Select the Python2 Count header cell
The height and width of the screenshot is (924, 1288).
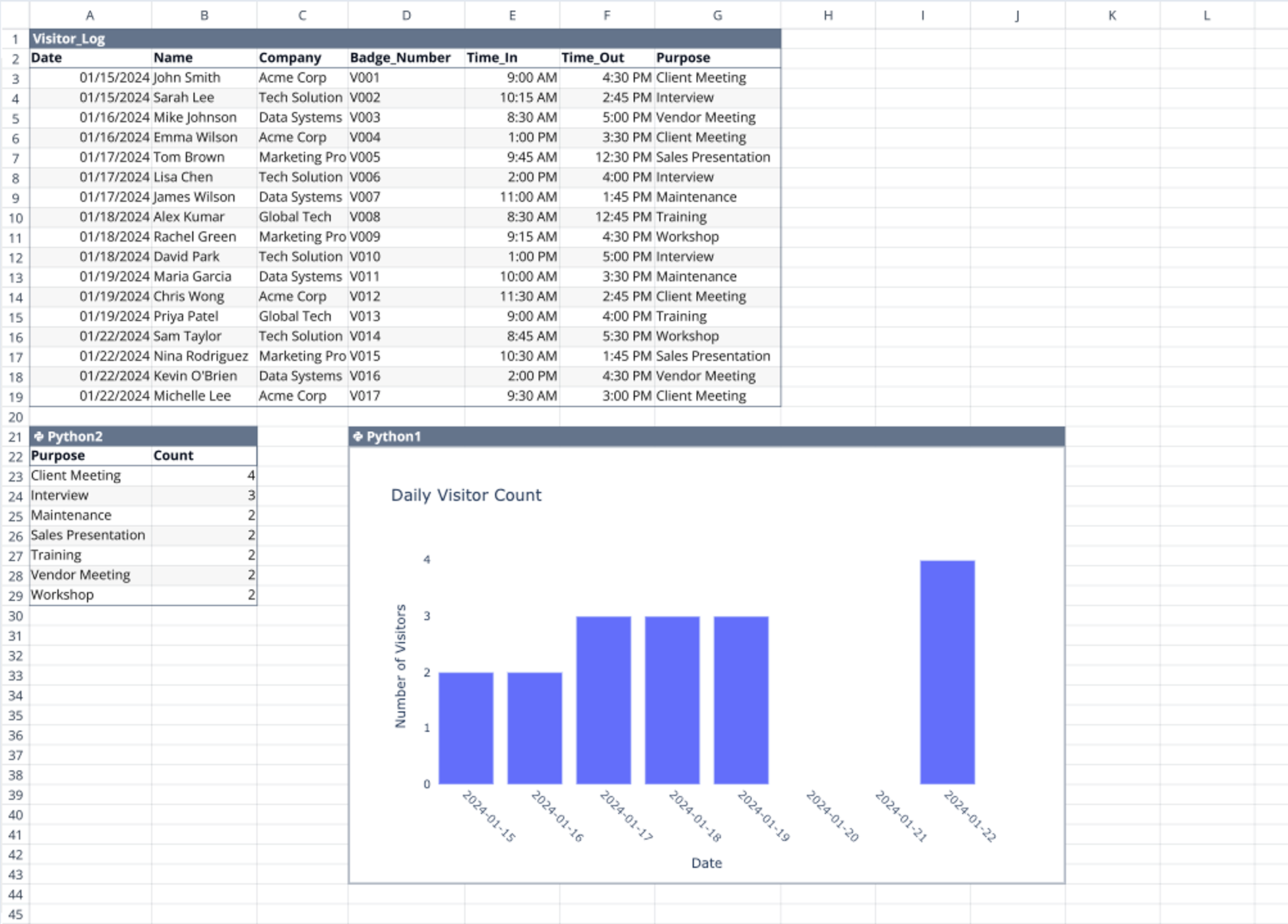tap(204, 456)
